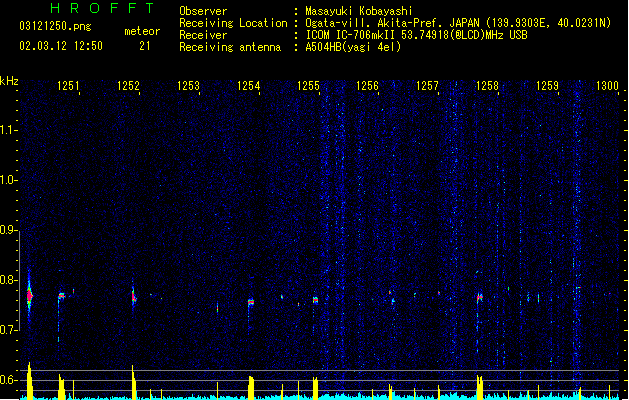Click the 1.1 kHz axis label
629x400 pixels.
(8, 130)
